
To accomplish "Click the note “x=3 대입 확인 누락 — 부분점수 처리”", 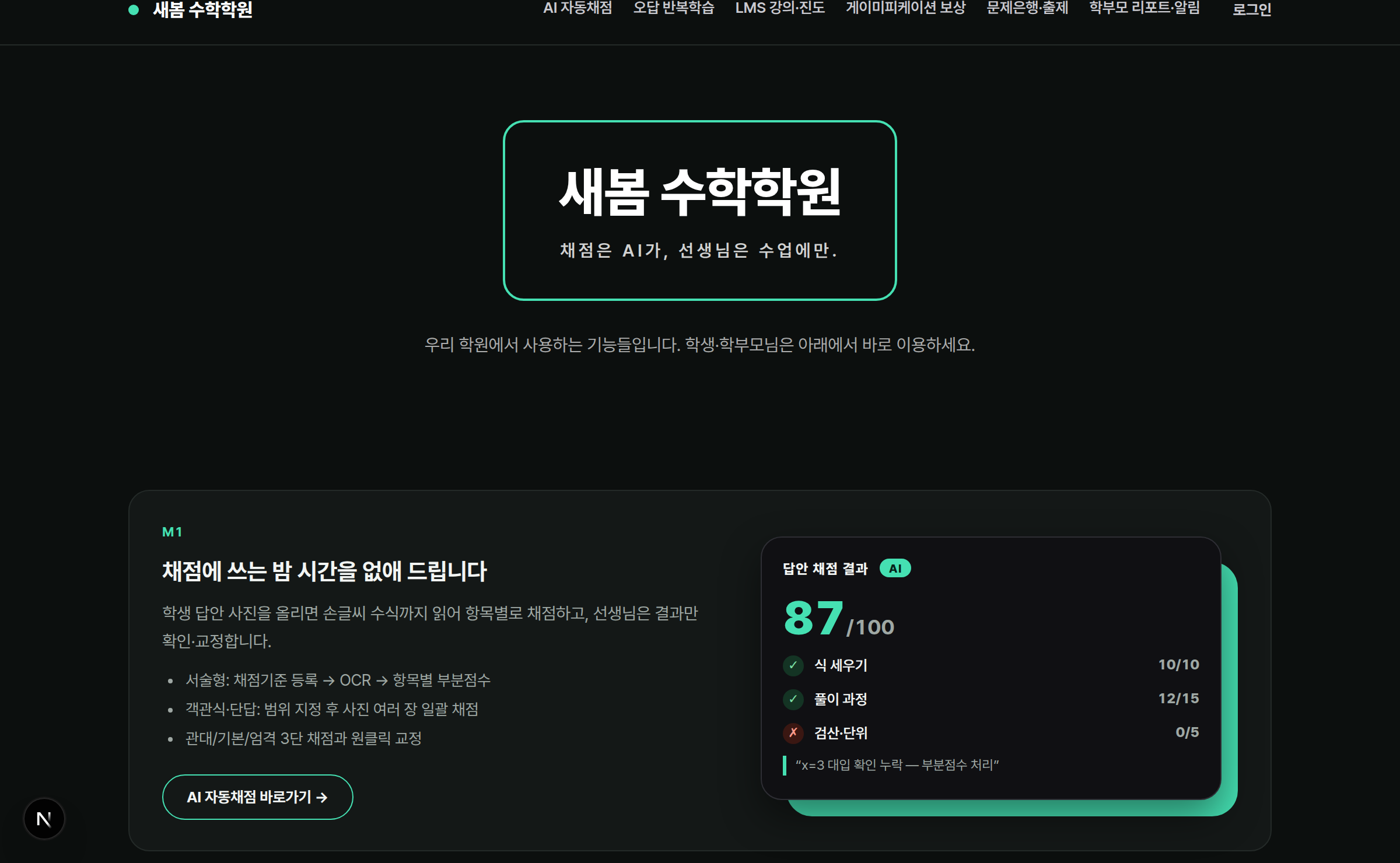I will click(897, 765).
